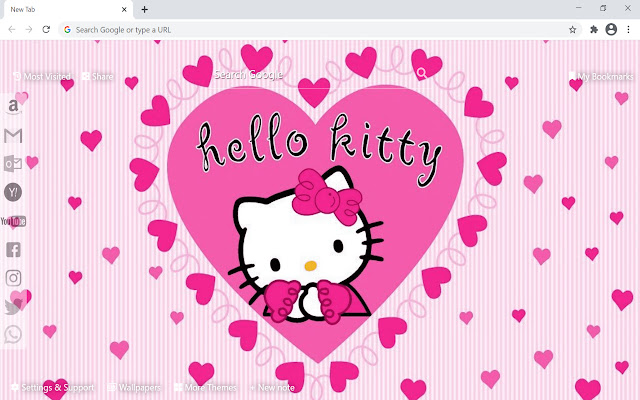
Task: Open the Chrome profile avatar
Action: click(611, 29)
